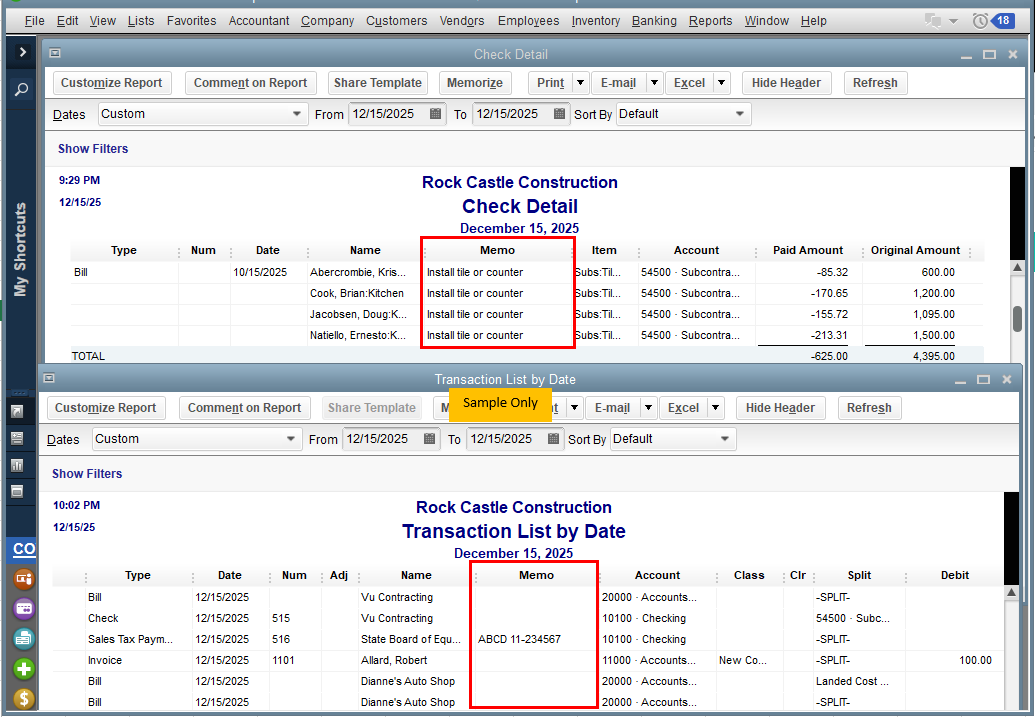Open the arrow beside the chat icon
The height and width of the screenshot is (717, 1035).
953,21
